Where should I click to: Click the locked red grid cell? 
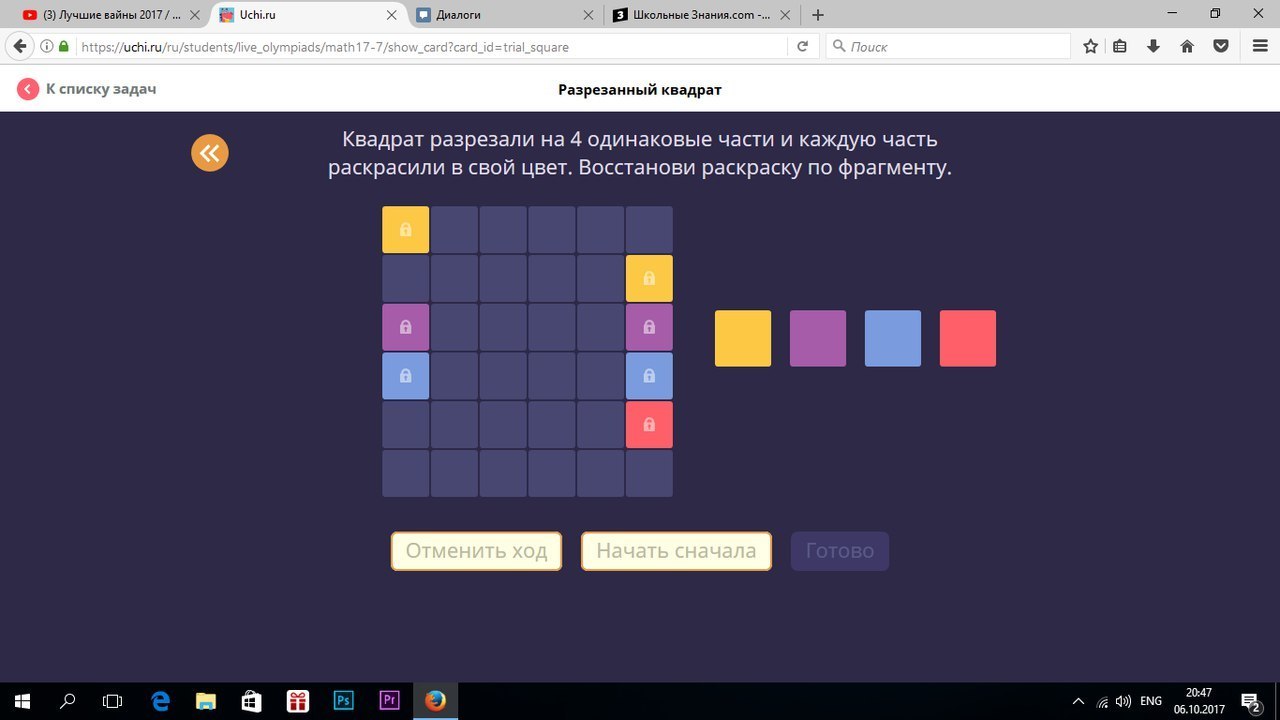pyautogui.click(x=649, y=424)
